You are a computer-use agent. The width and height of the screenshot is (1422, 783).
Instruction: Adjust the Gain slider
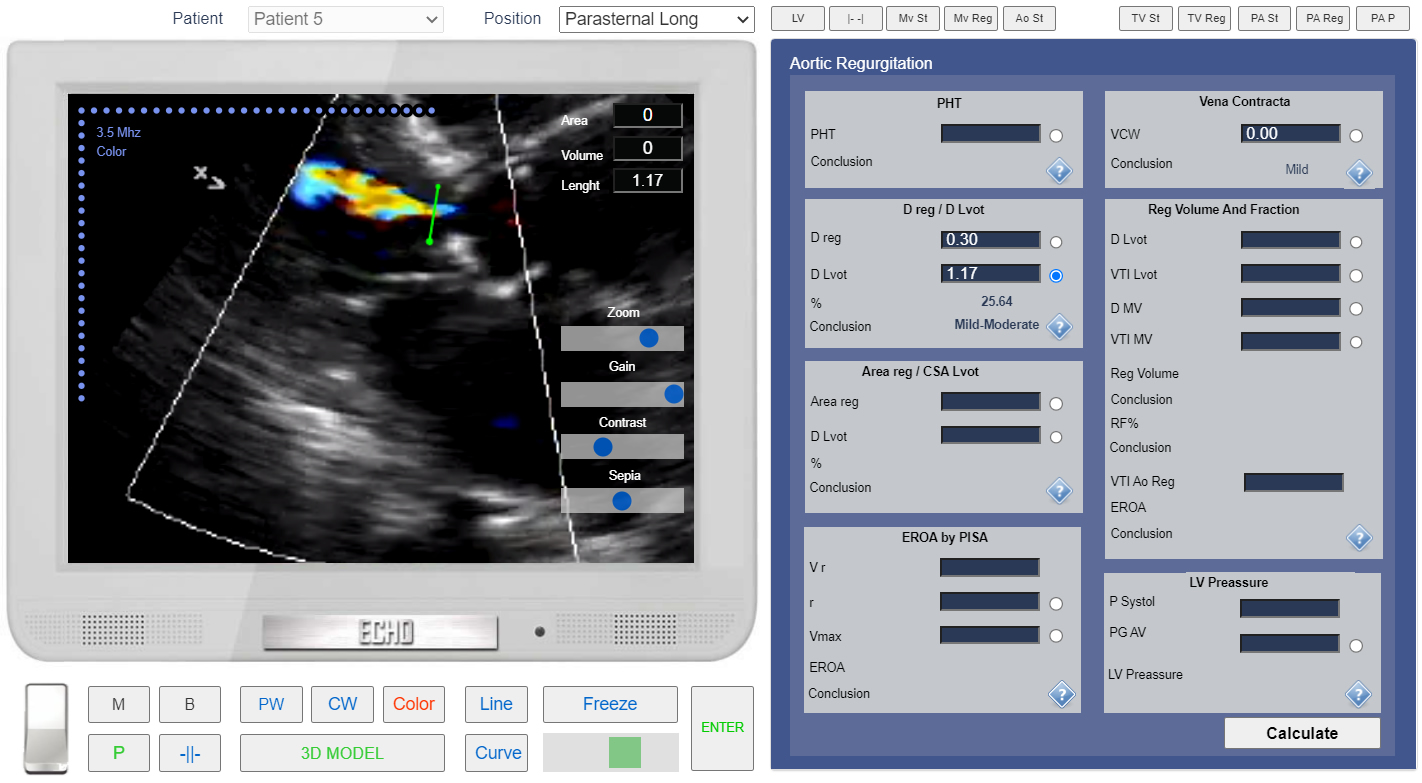(x=673, y=394)
